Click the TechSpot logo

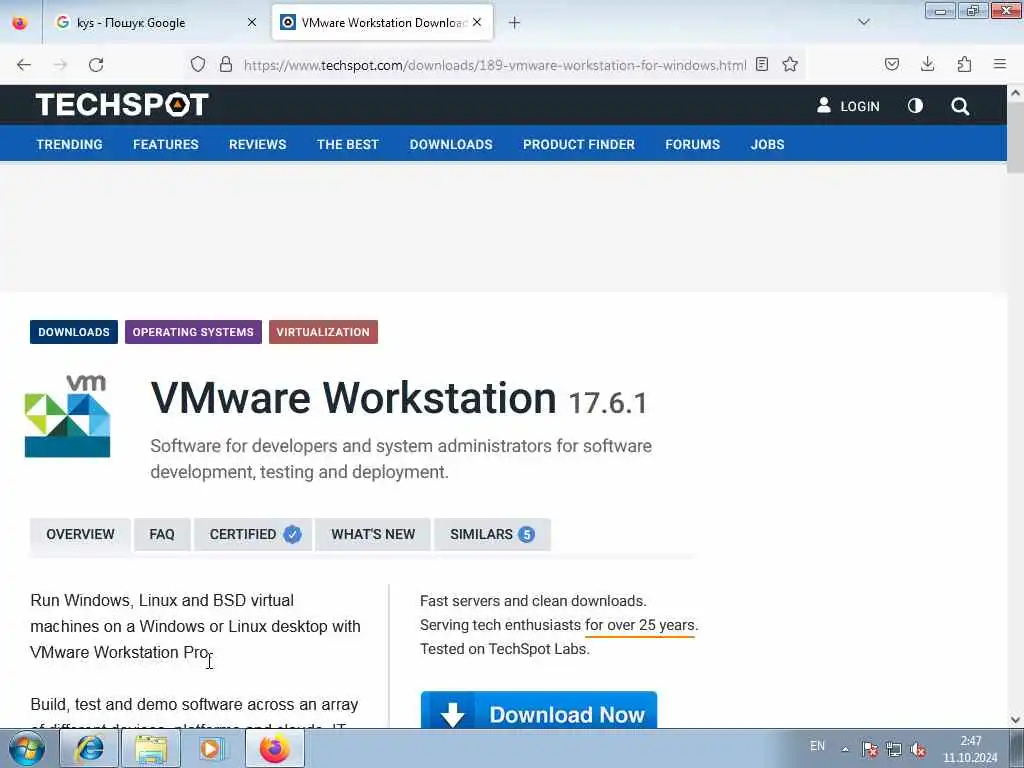pos(122,104)
